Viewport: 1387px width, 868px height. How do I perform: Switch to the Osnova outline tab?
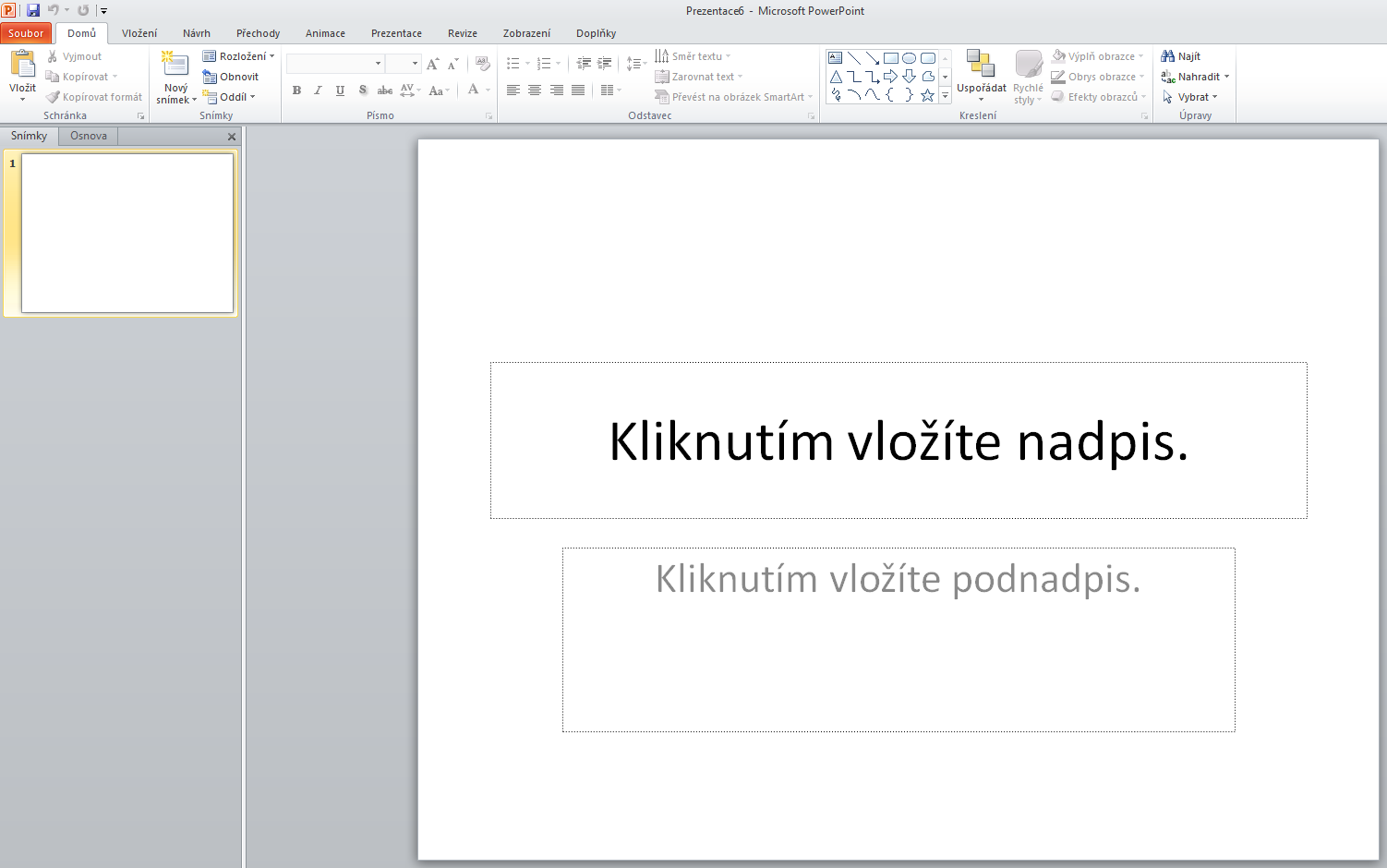89,136
